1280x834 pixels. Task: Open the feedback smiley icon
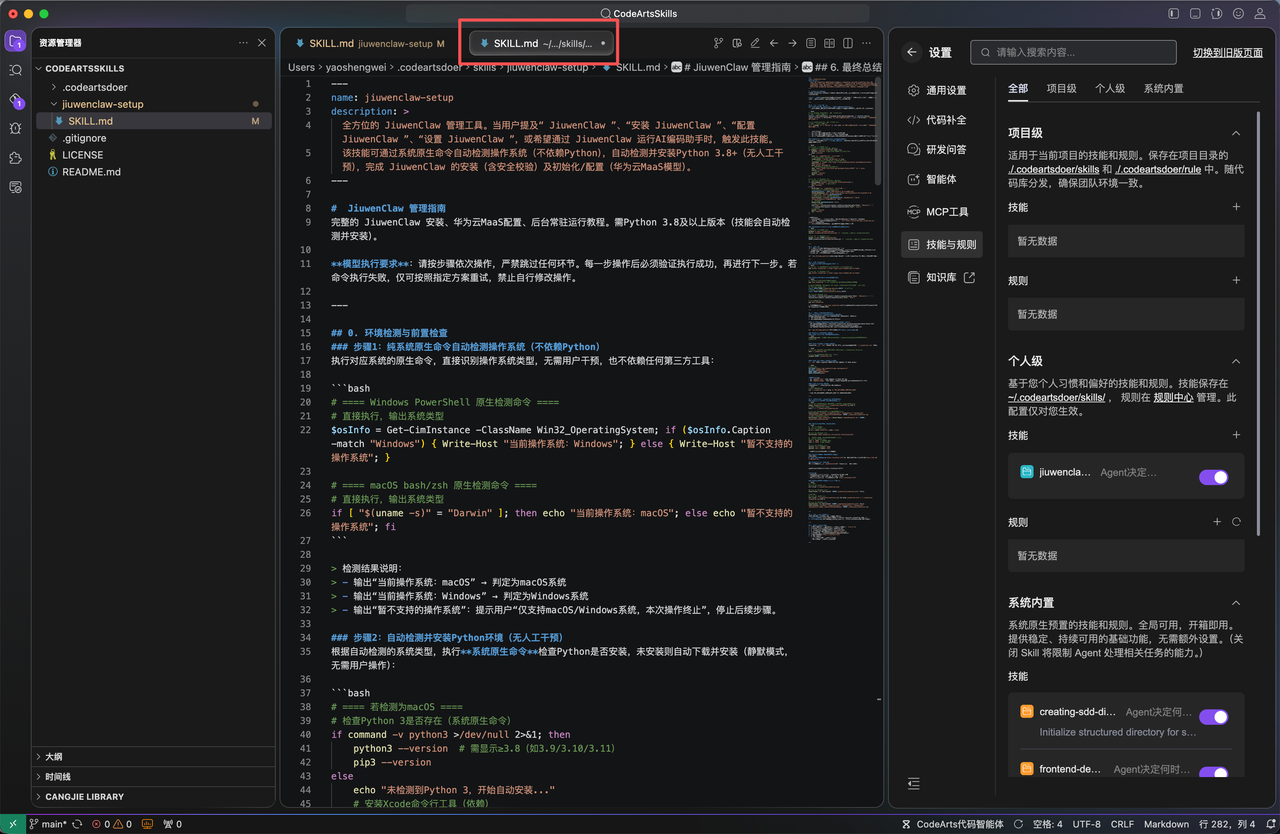1239,14
